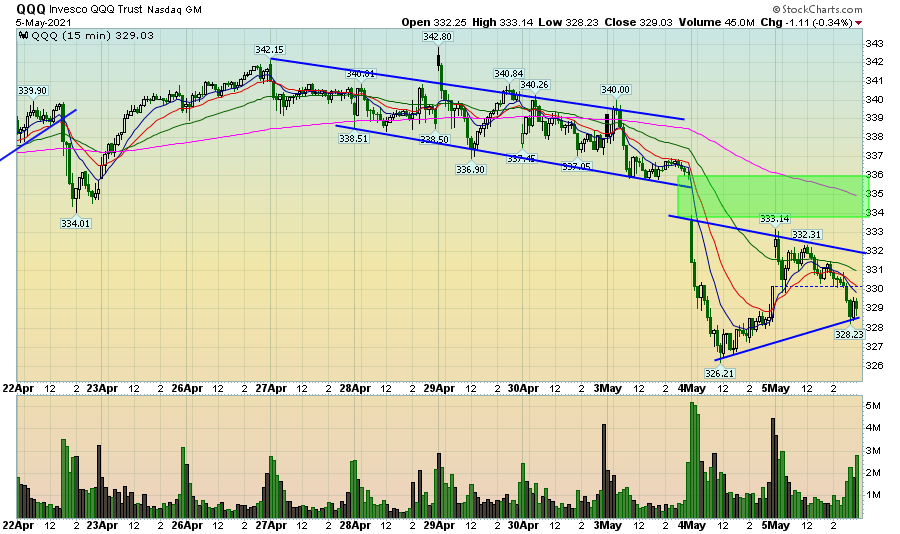Viewport: 900px width, 534px height.
Task: Click 330 on the price axis
Action: (x=874, y=289)
